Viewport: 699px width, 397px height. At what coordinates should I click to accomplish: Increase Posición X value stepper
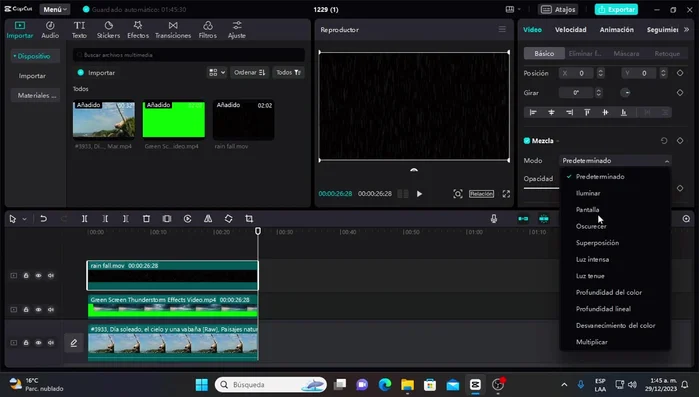click(600, 71)
